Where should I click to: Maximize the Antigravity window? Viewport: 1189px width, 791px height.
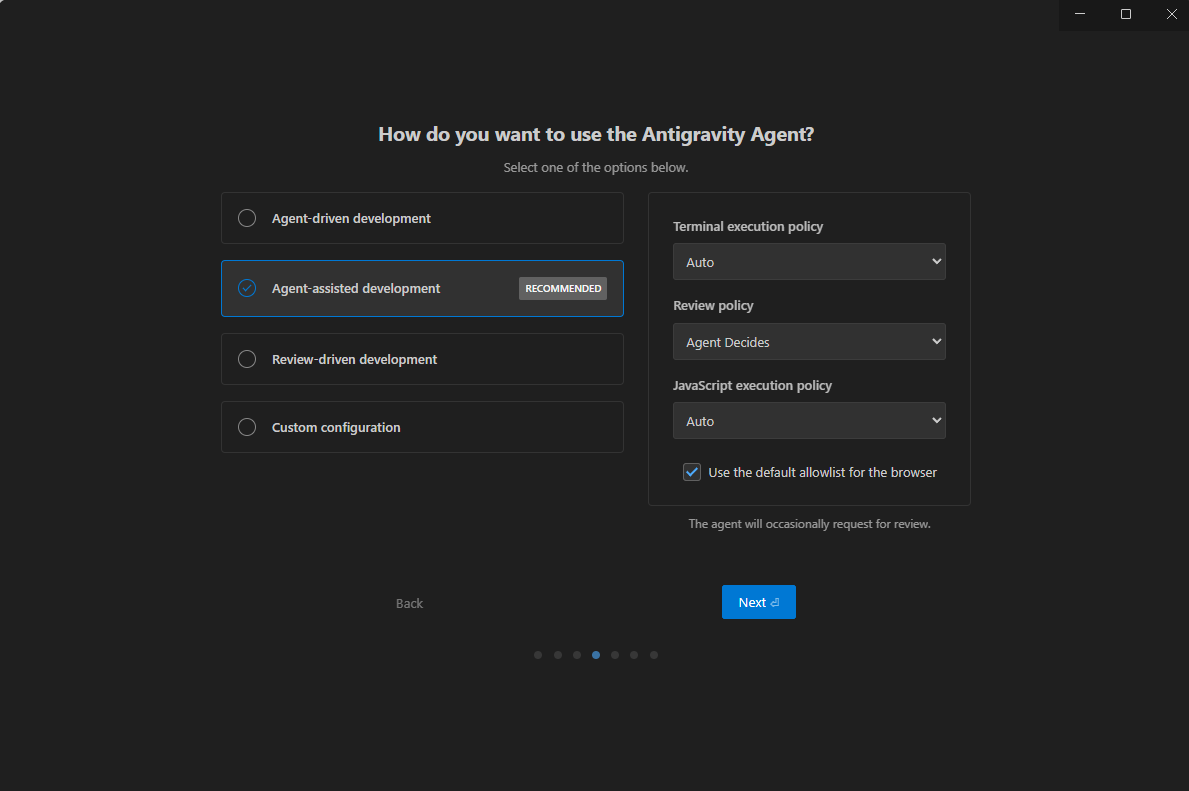click(x=1126, y=14)
